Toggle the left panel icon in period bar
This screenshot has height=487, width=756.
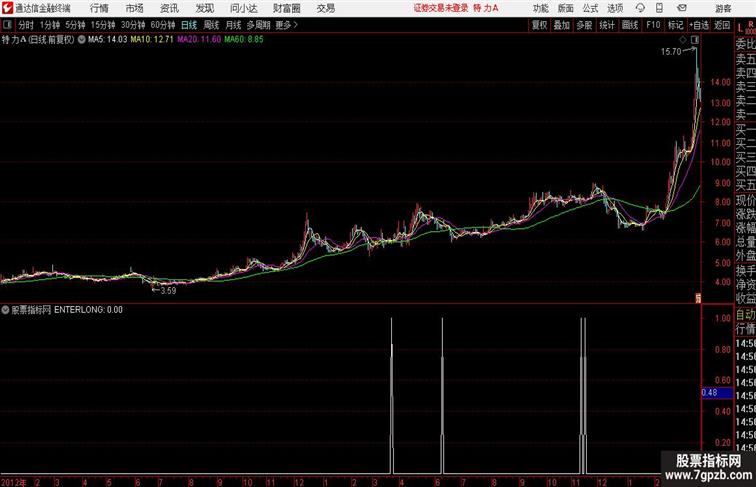(x=7, y=25)
